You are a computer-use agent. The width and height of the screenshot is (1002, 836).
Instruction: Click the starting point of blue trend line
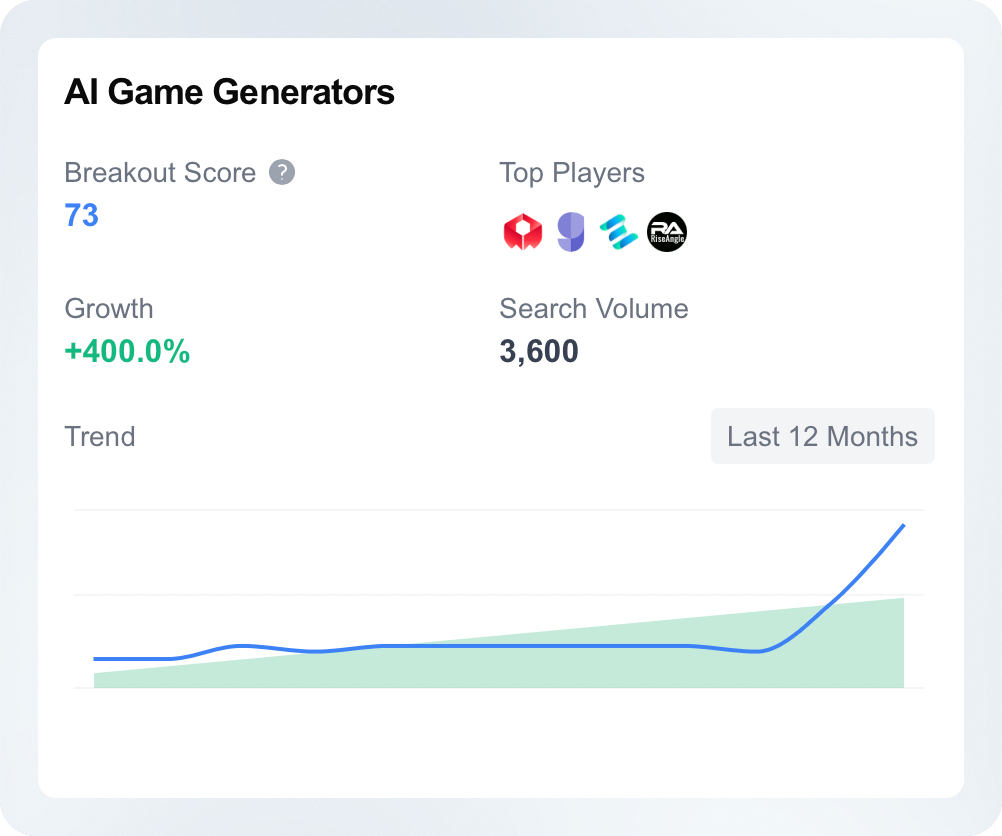(95, 658)
